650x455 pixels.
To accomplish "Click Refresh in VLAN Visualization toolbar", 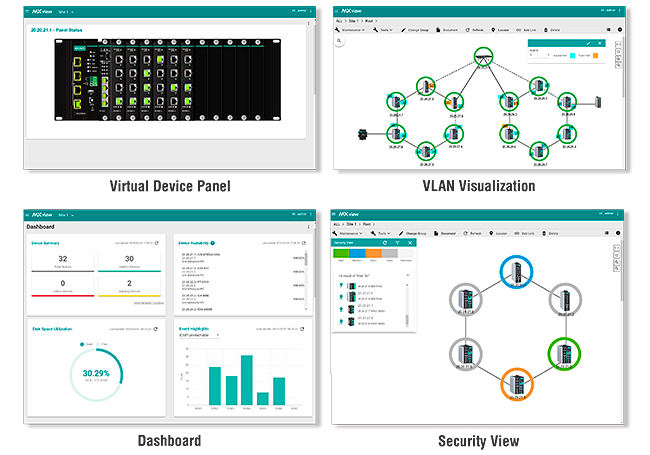I will tap(475, 30).
